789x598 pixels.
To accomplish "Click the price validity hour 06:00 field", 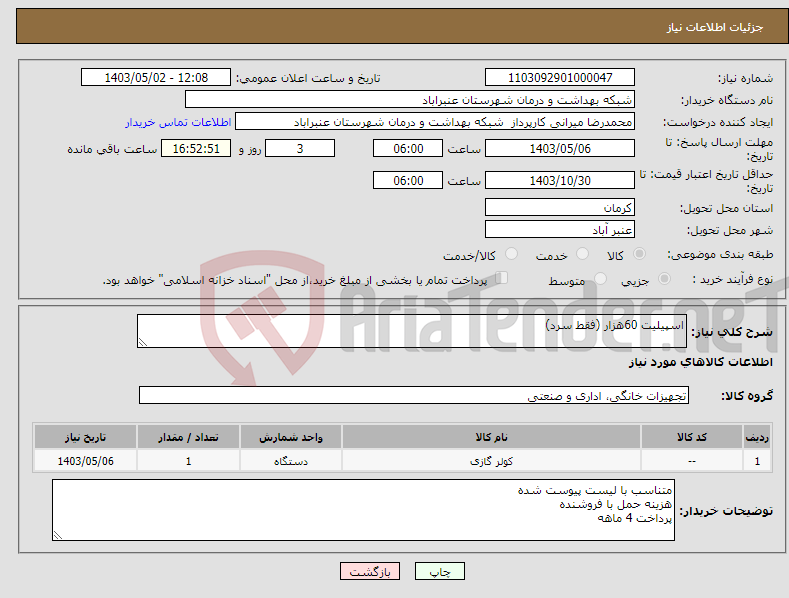I will [x=408, y=180].
